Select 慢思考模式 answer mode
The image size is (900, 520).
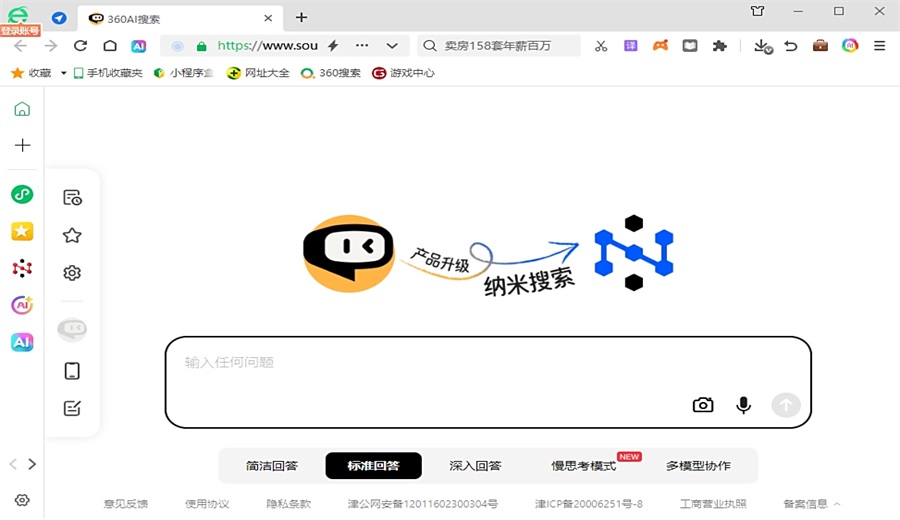point(584,465)
